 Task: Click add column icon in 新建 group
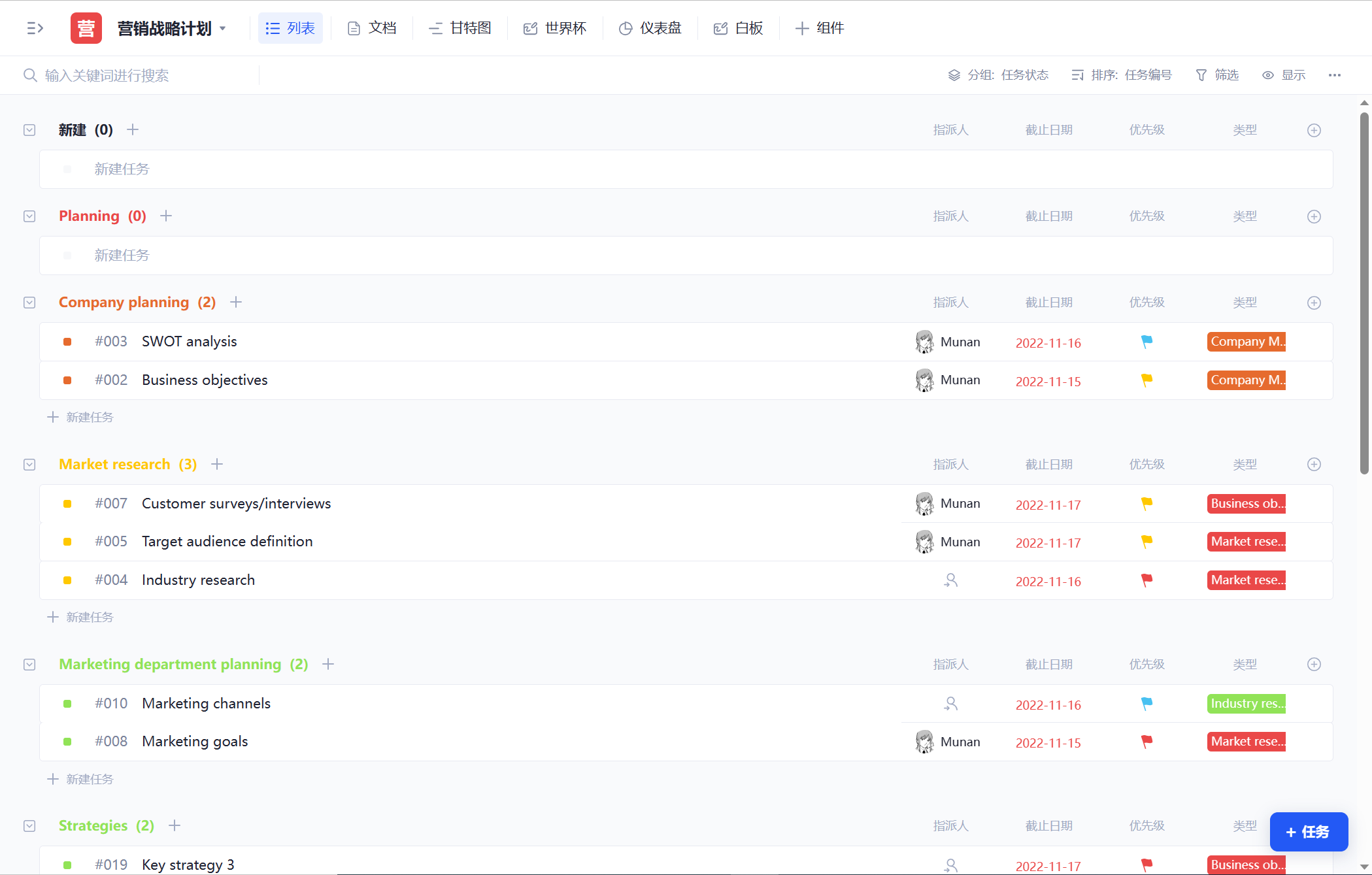click(1314, 130)
